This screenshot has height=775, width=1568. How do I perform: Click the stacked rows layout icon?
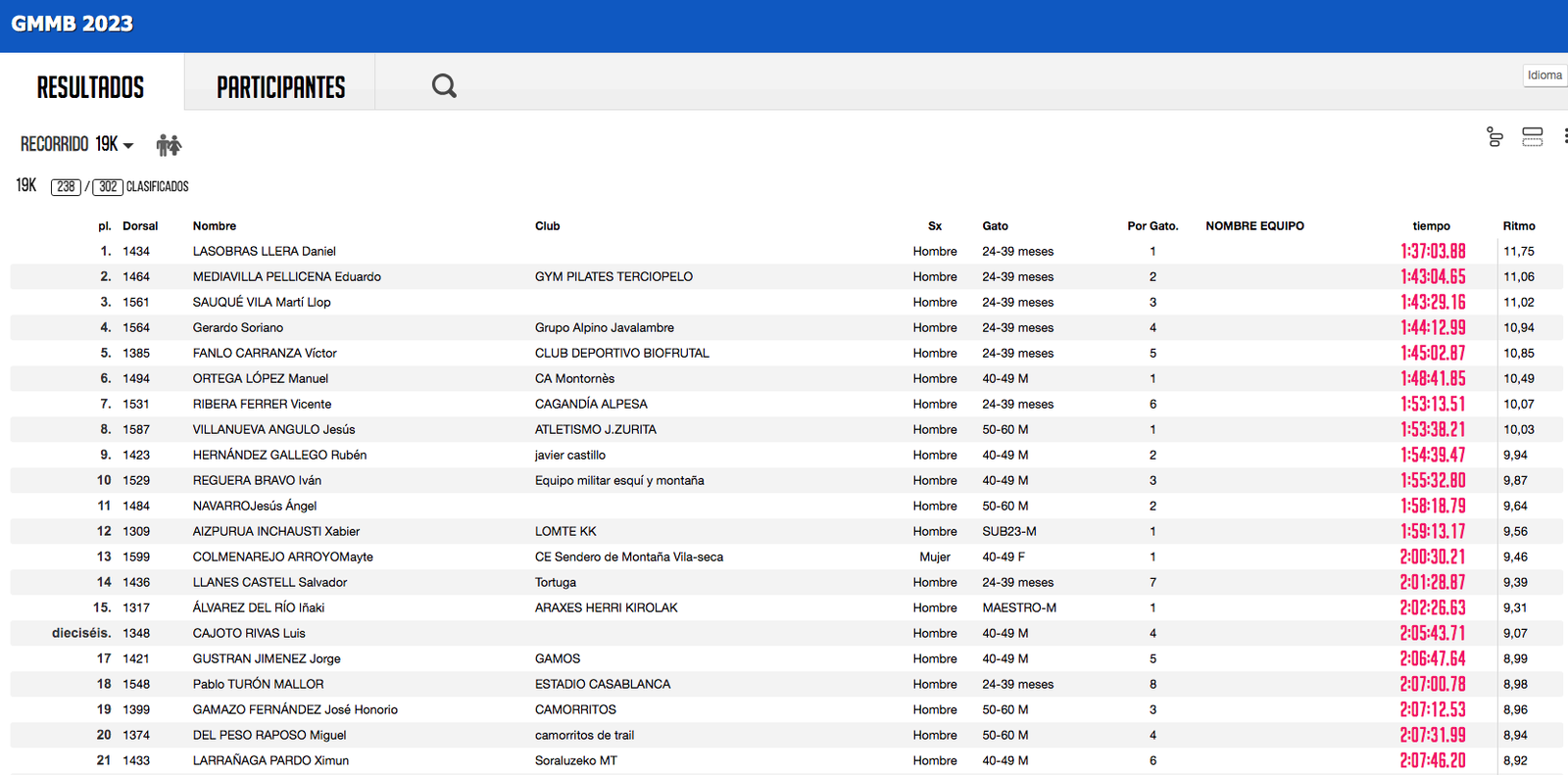point(1532,137)
